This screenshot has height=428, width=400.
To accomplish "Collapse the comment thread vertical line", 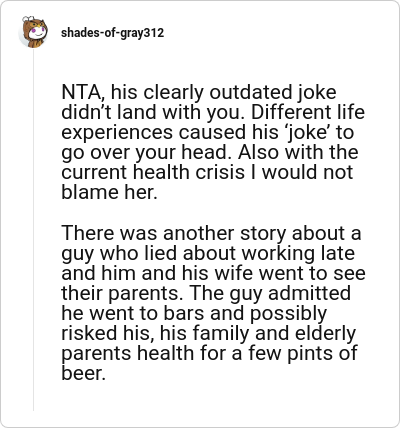I will point(33,230).
